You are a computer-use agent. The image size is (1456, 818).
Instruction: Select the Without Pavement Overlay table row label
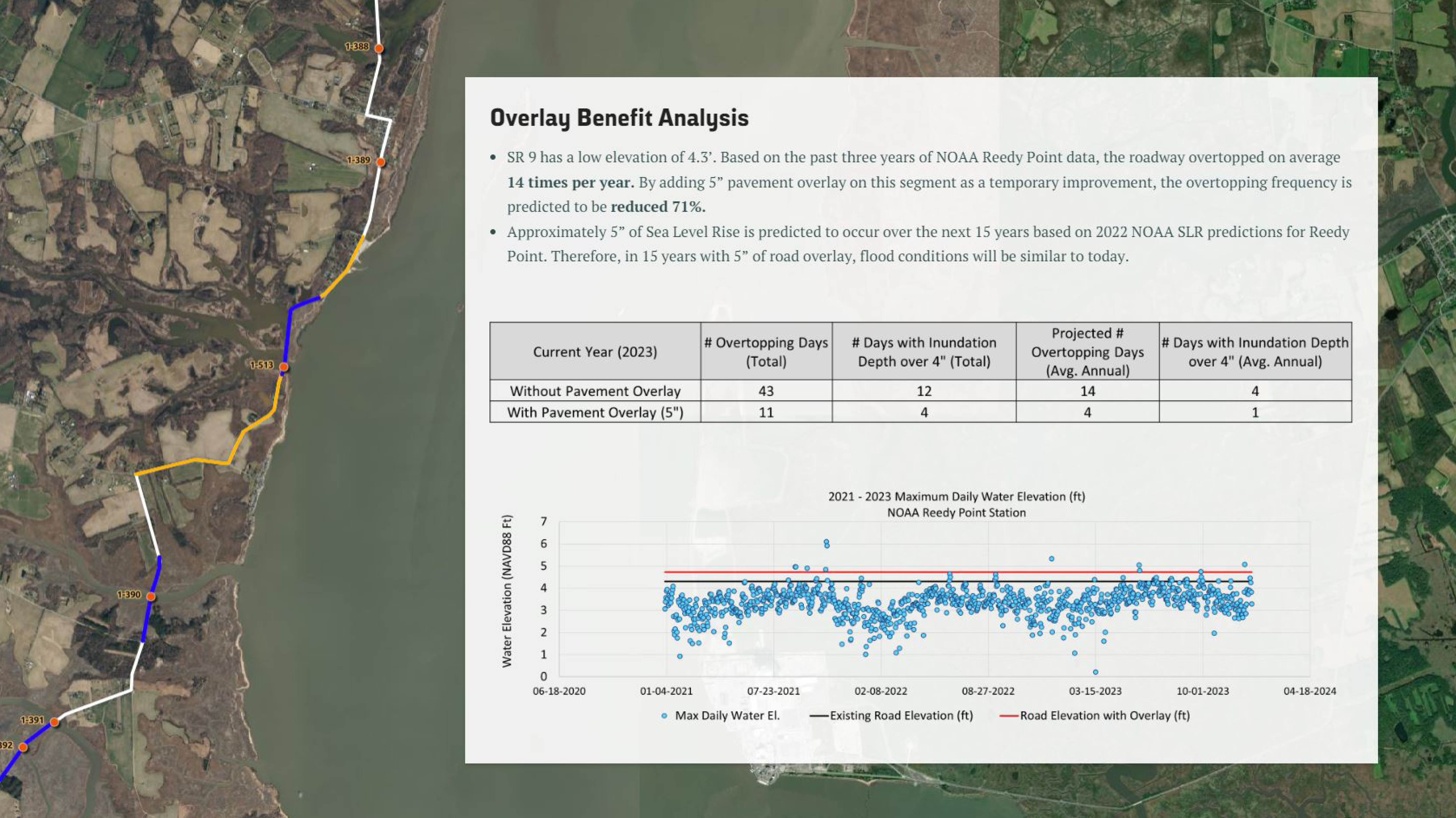(595, 391)
